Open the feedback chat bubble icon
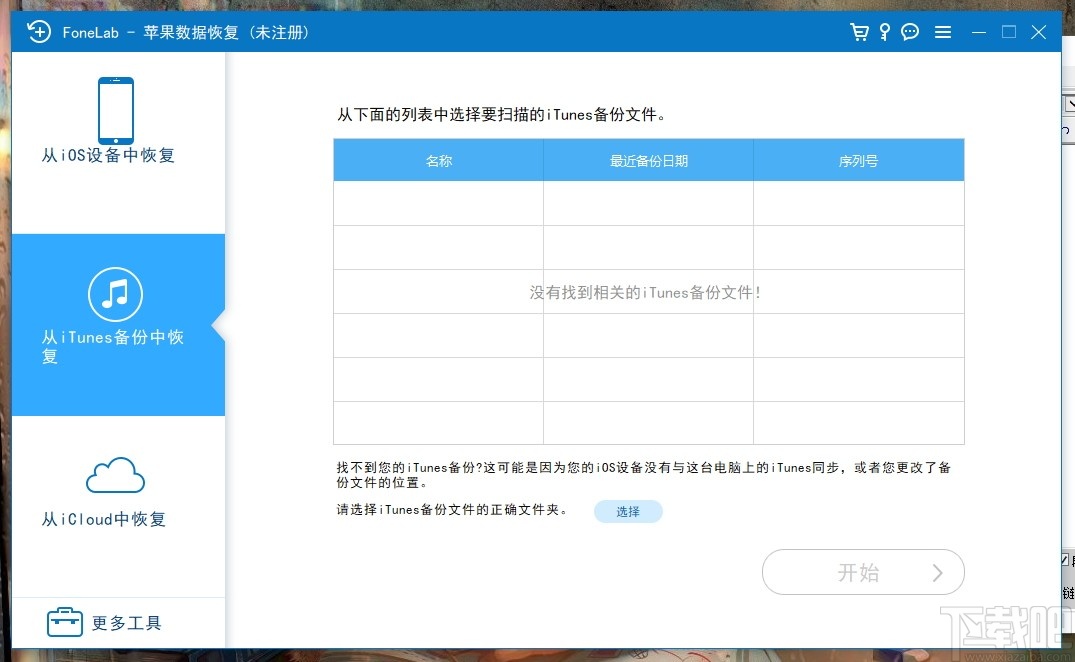This screenshot has width=1075, height=662. coord(909,31)
